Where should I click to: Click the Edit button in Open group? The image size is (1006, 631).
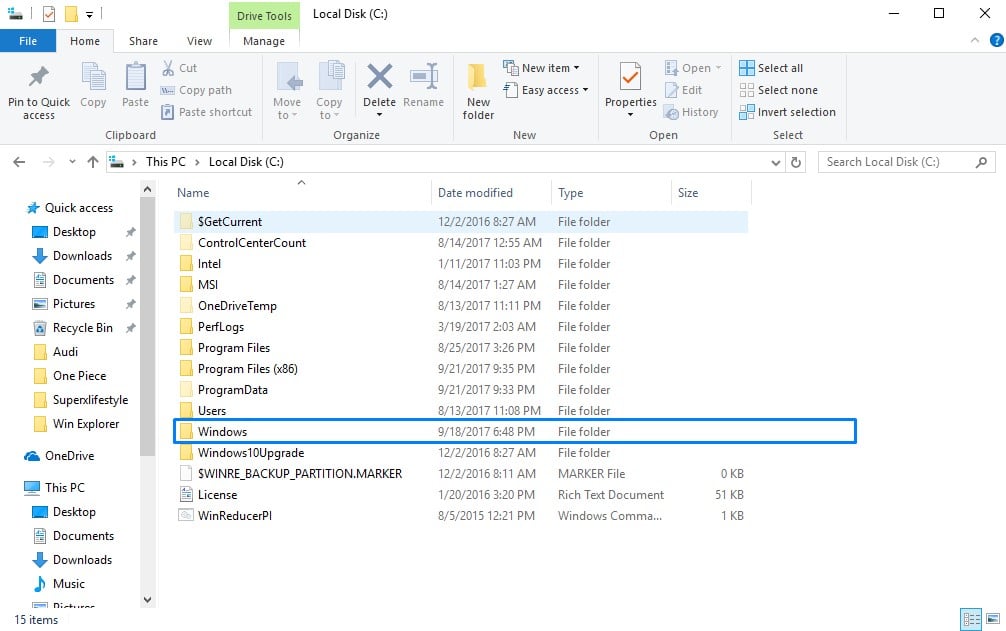(x=684, y=90)
